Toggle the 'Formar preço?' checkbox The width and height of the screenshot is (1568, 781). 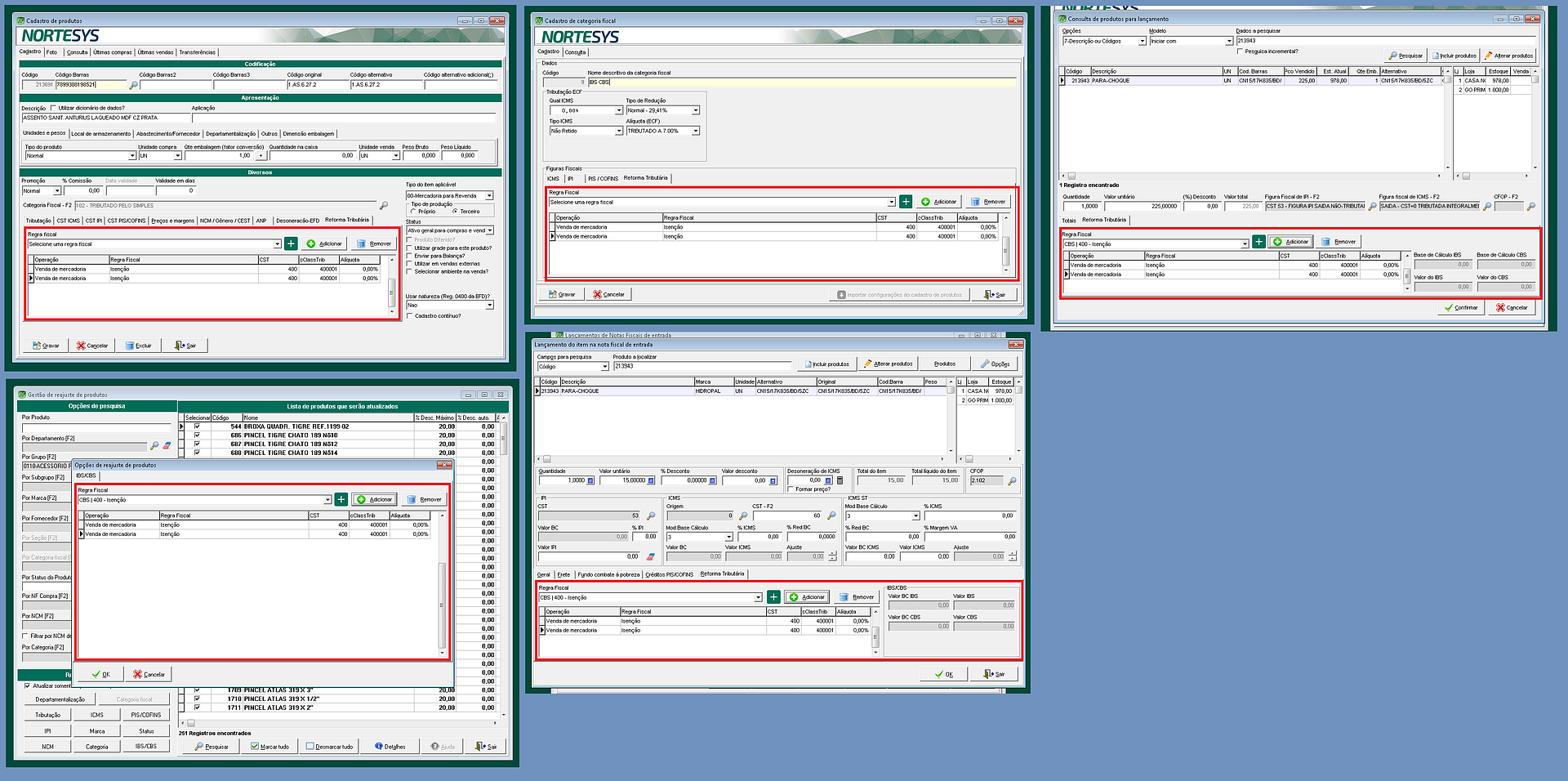click(791, 489)
